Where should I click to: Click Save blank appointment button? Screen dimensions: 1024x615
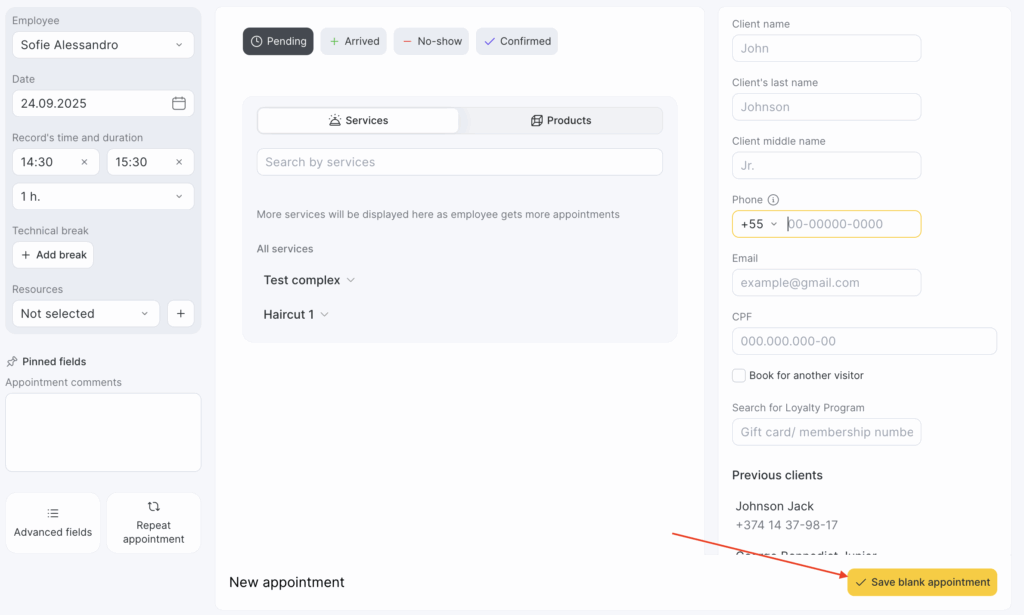(922, 582)
